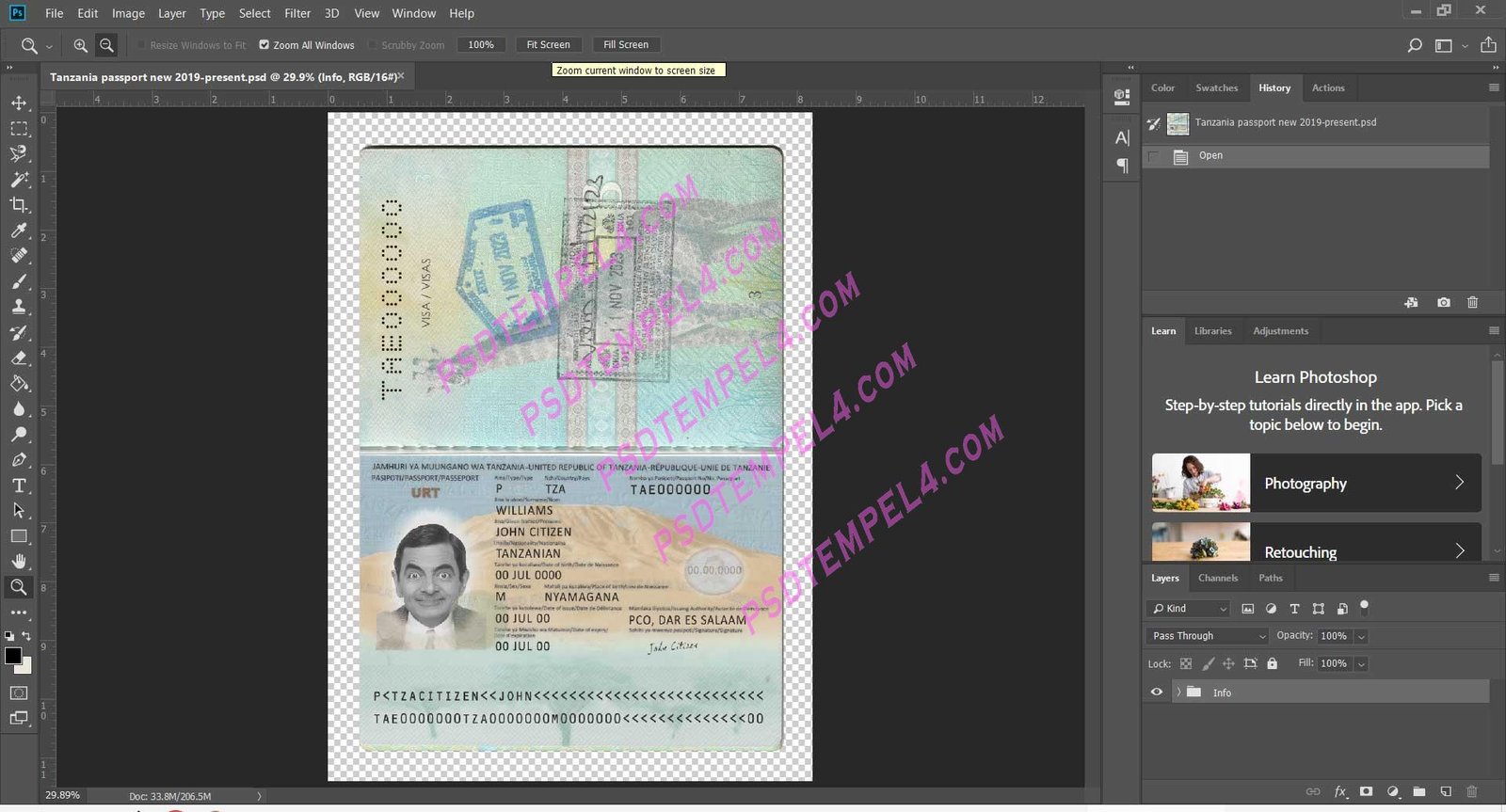Enable Resize Windows to Fit checkbox

click(x=142, y=45)
